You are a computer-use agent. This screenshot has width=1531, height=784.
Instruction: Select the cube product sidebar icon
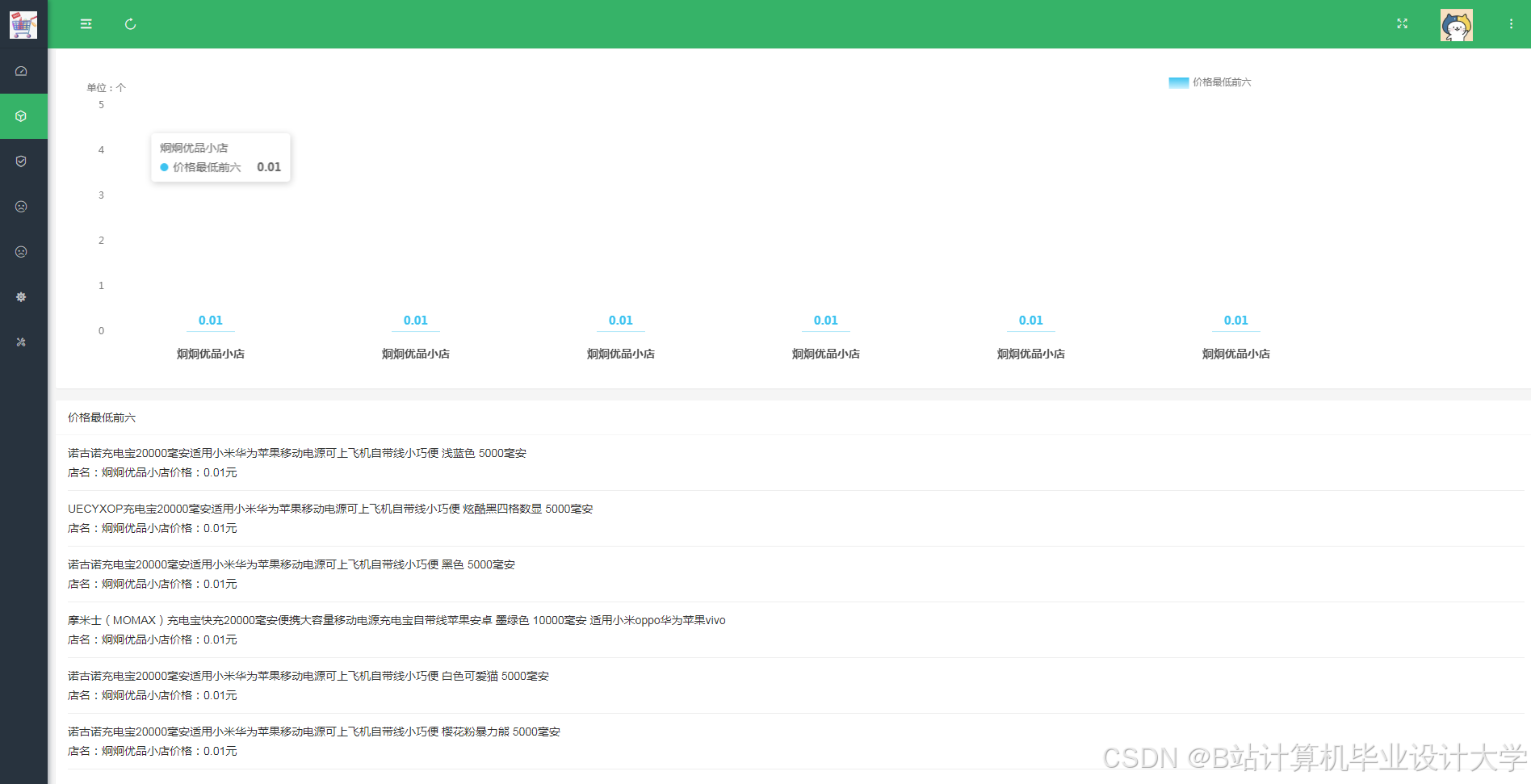pos(21,116)
